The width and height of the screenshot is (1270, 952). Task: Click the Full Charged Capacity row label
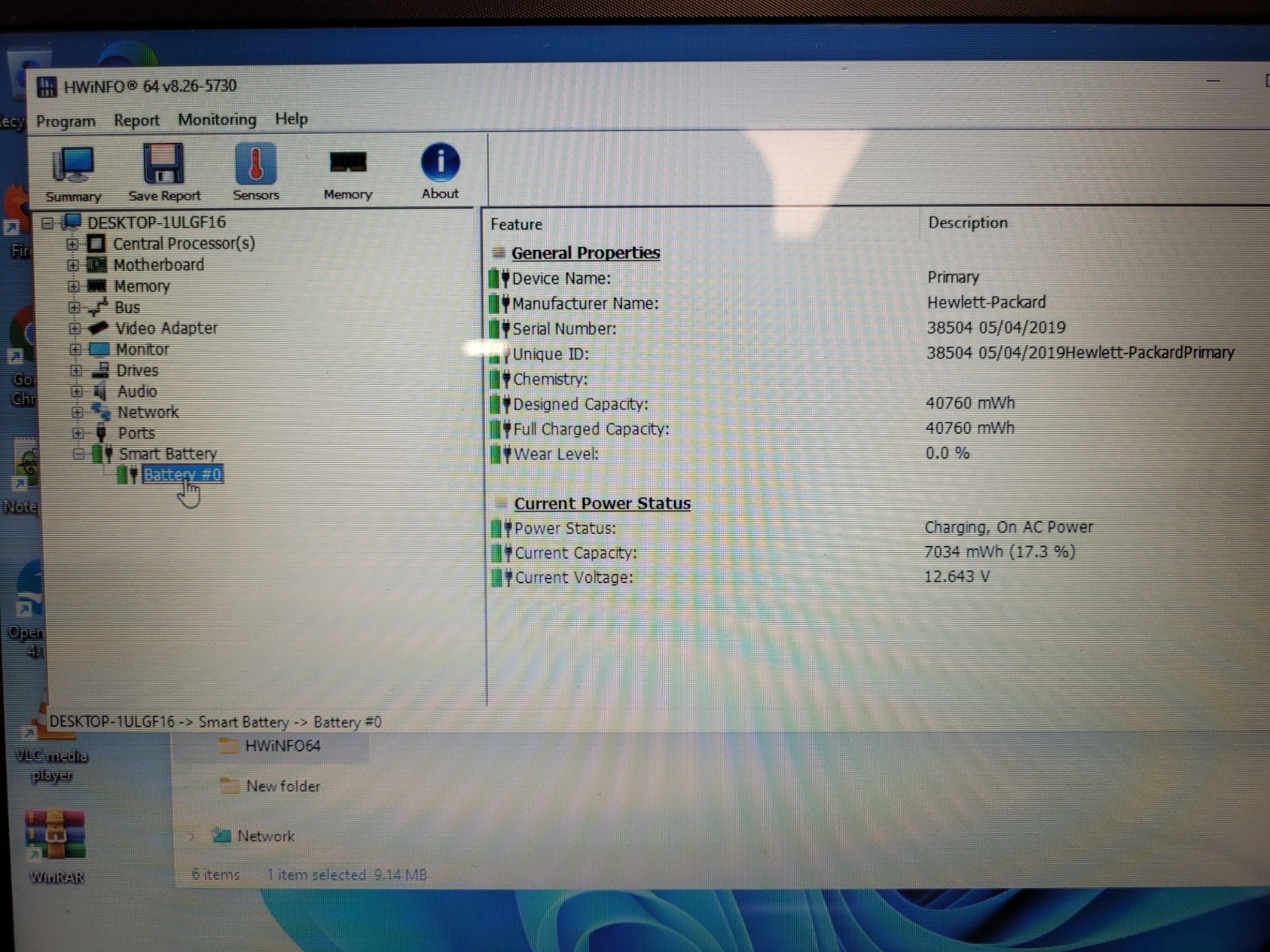click(x=591, y=429)
